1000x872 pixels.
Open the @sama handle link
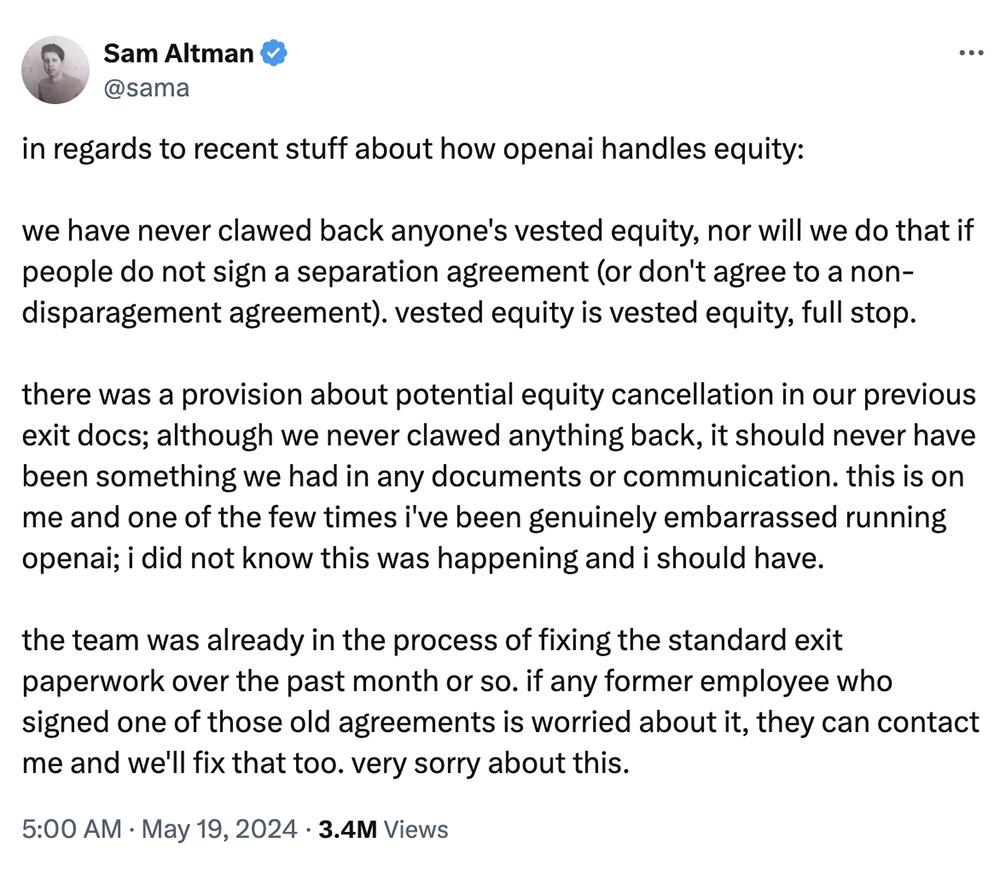coord(146,88)
